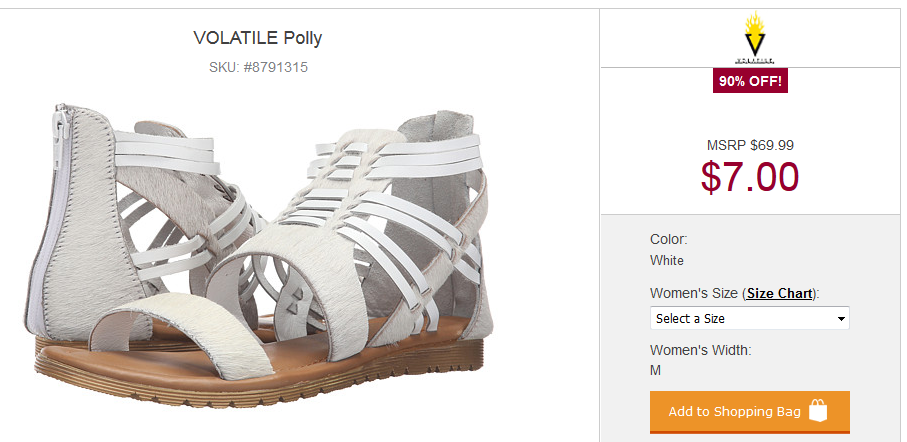Click the Add to Shopping Bag text
This screenshot has height=442, width=907.
coord(735,412)
